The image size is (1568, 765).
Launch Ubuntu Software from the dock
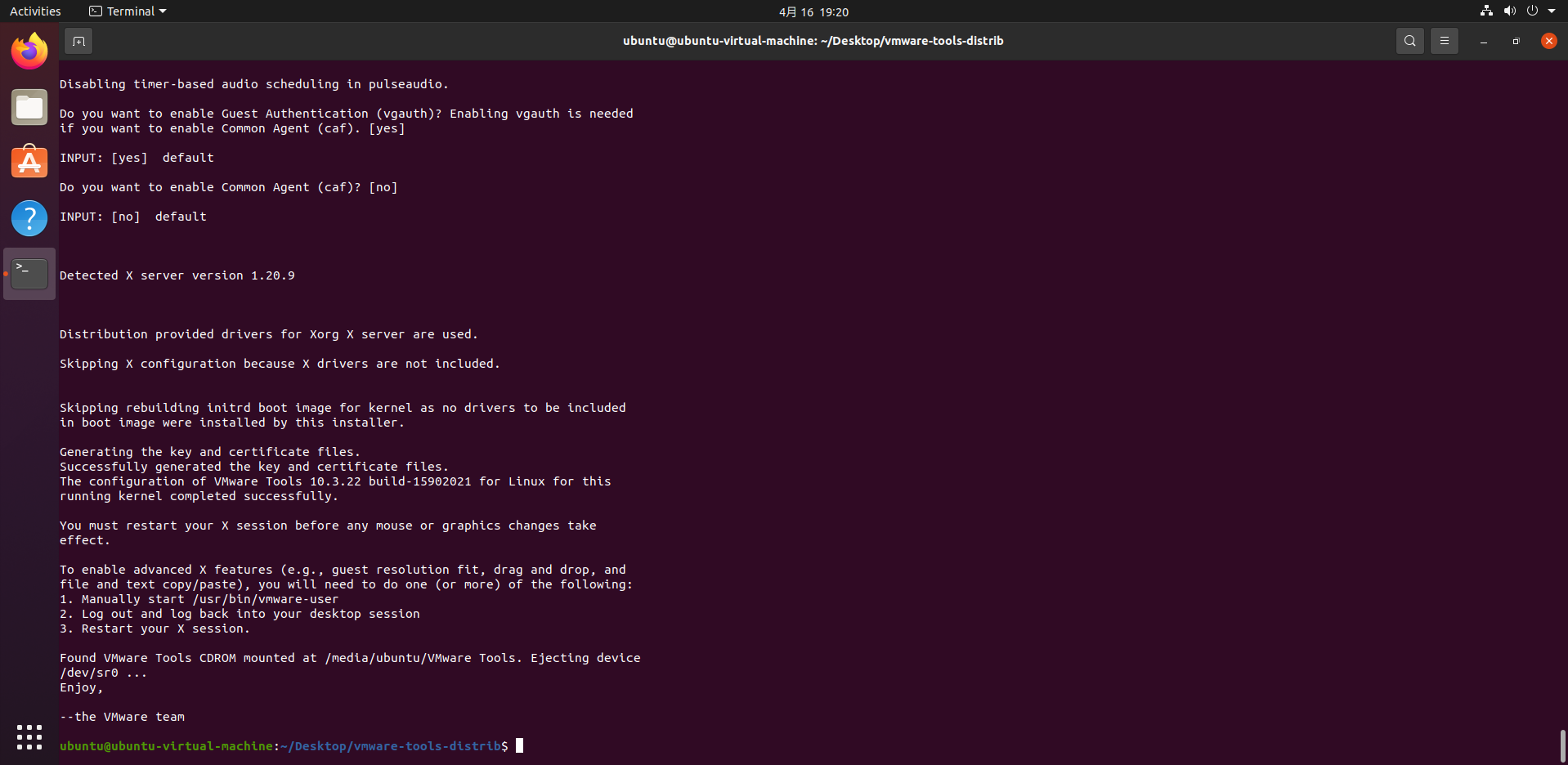(x=29, y=162)
